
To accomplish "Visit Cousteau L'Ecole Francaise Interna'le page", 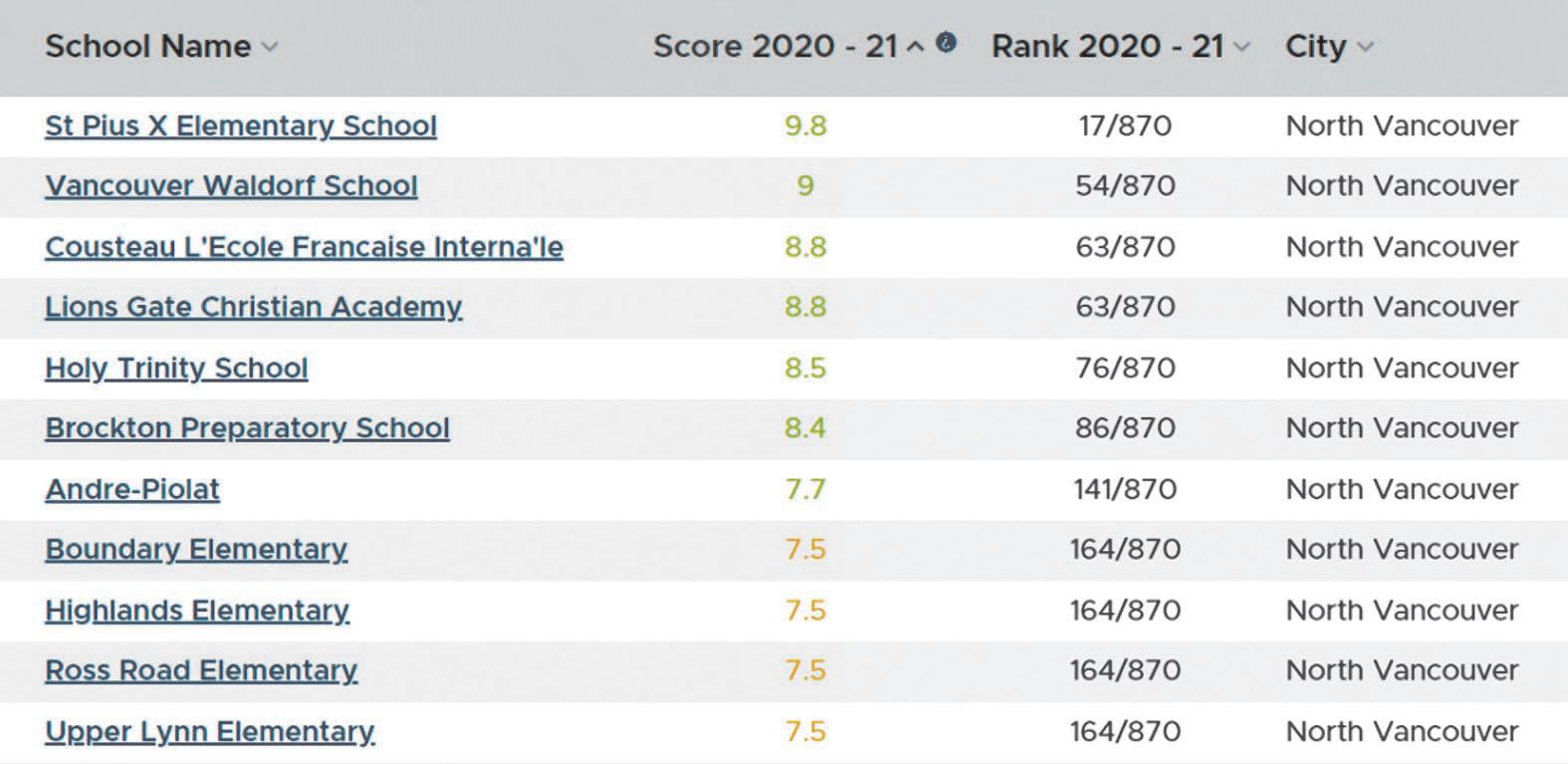I will click(304, 247).
